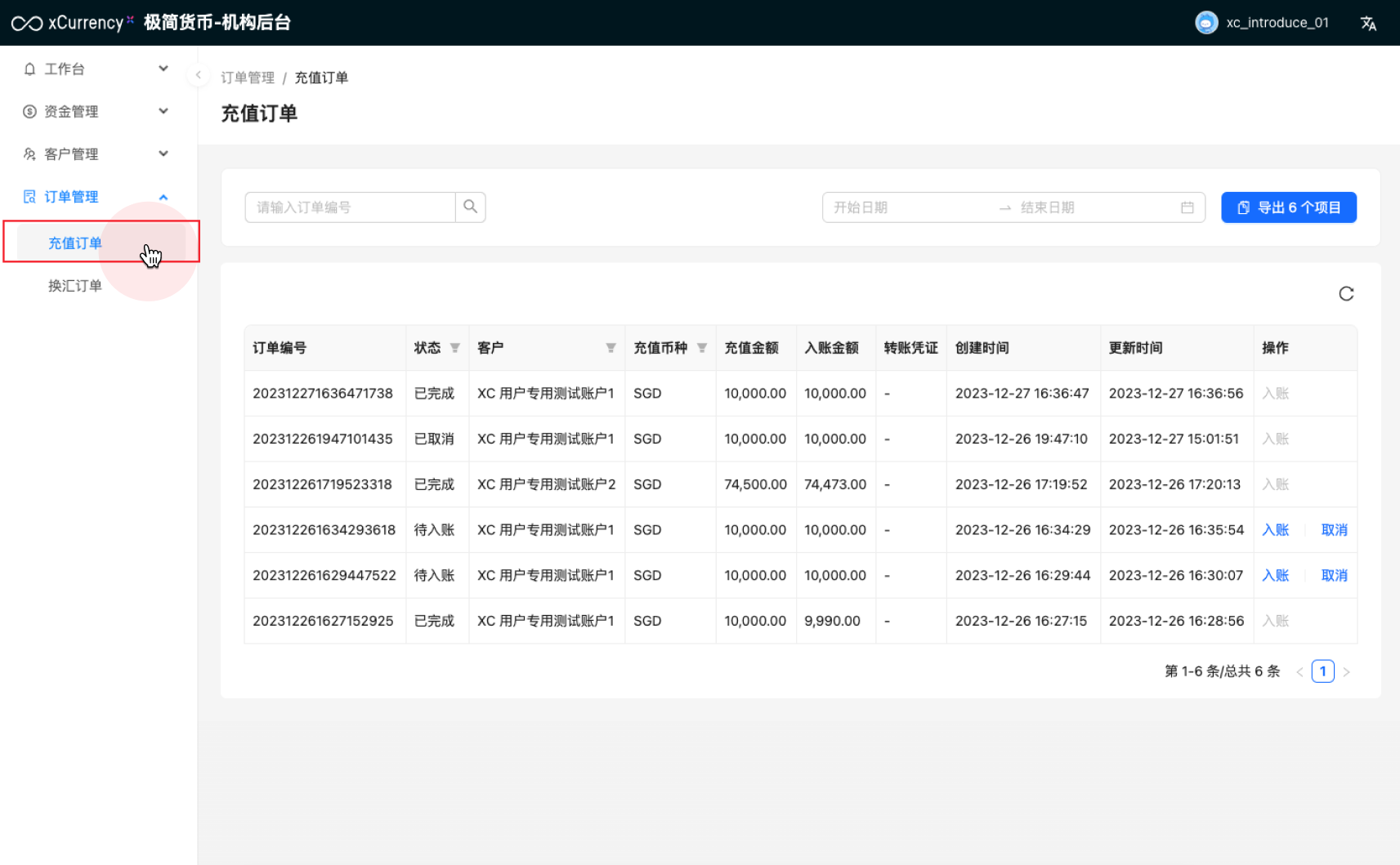
Task: Select the 充值订单 submenu item
Action: coord(75,243)
